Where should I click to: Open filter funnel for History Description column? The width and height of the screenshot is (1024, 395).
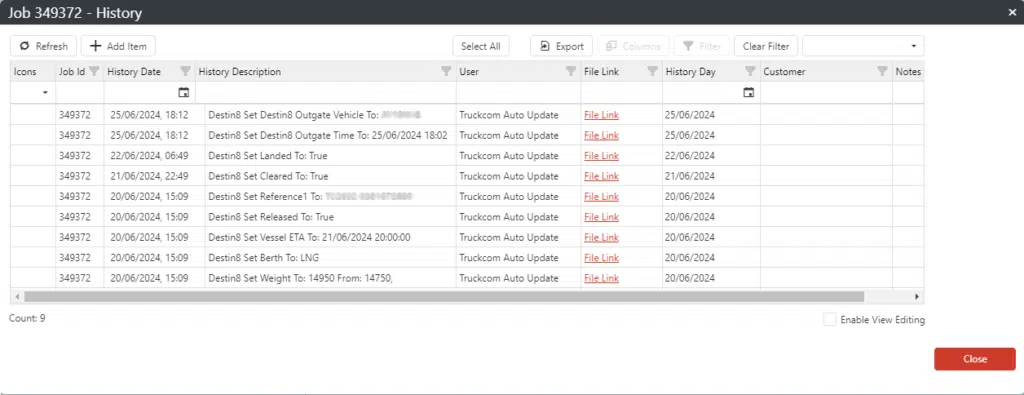[447, 71]
